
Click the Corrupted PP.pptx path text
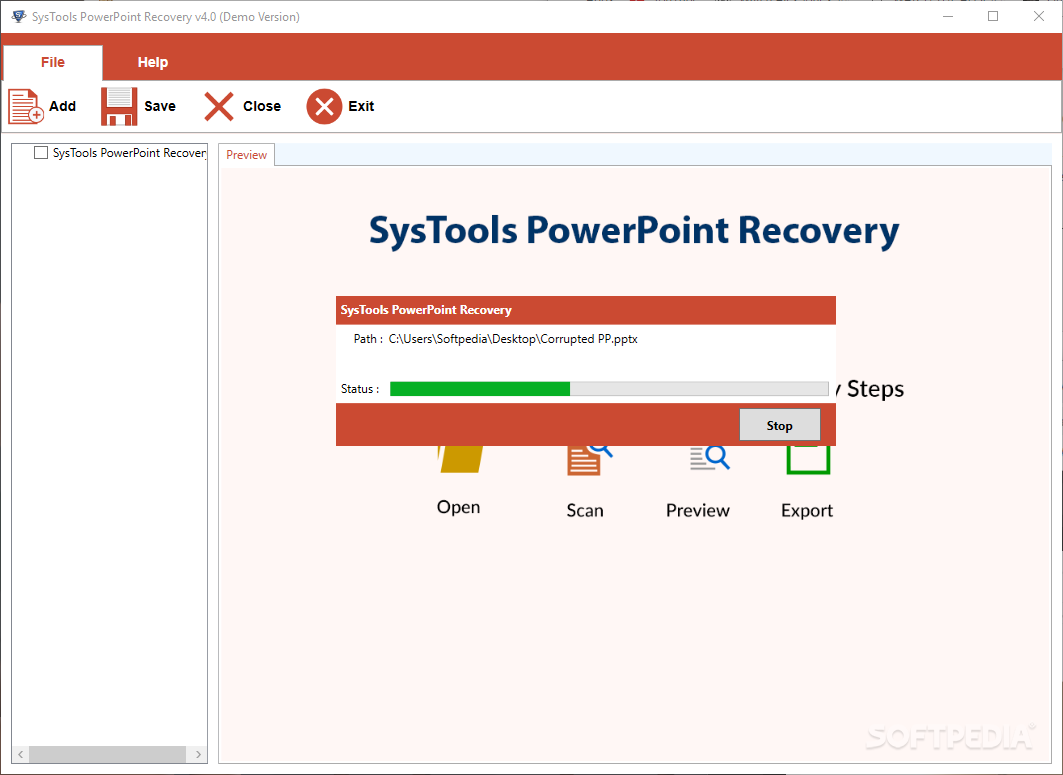coord(513,338)
